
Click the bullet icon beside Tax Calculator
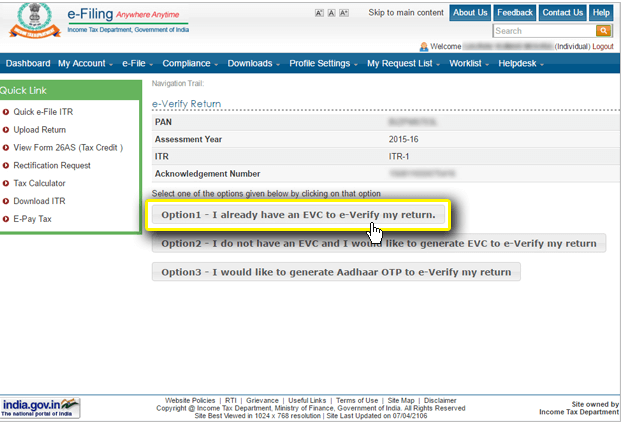(6, 184)
